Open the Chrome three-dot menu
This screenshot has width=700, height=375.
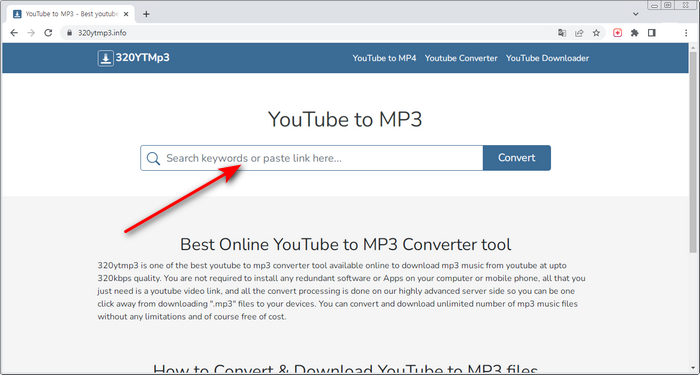[x=686, y=33]
